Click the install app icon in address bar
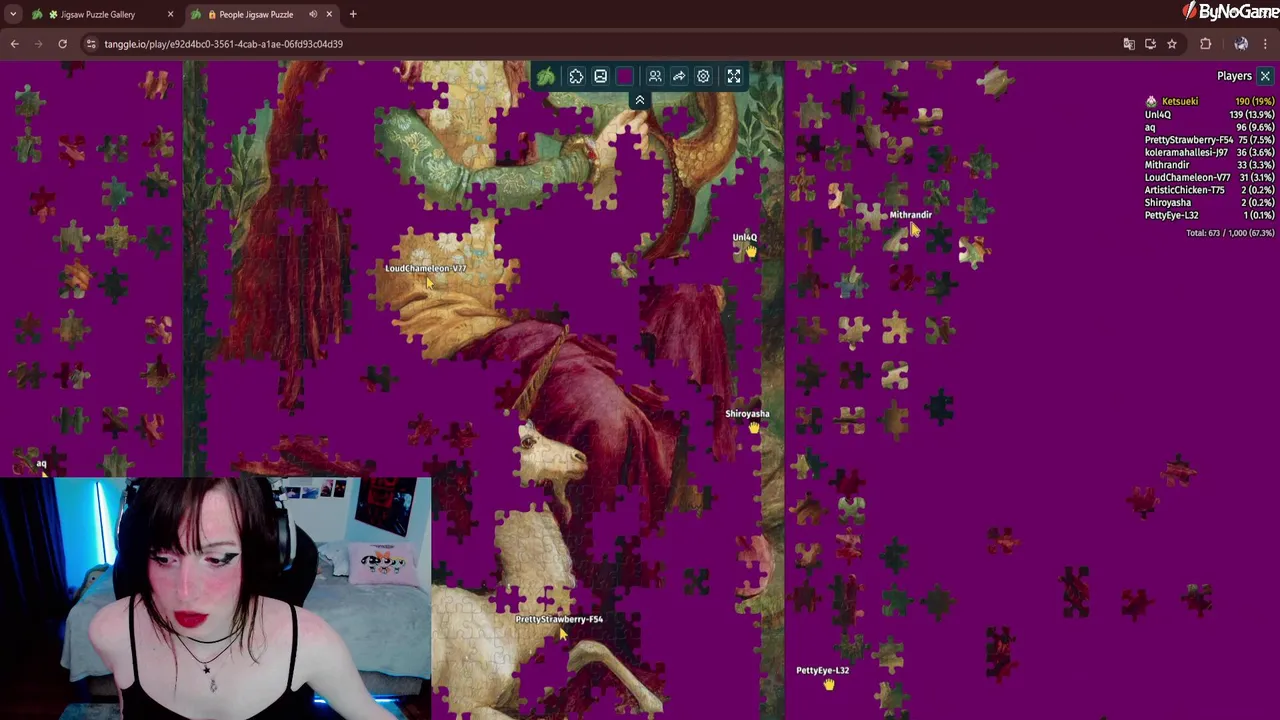1280x720 pixels. [x=1150, y=44]
